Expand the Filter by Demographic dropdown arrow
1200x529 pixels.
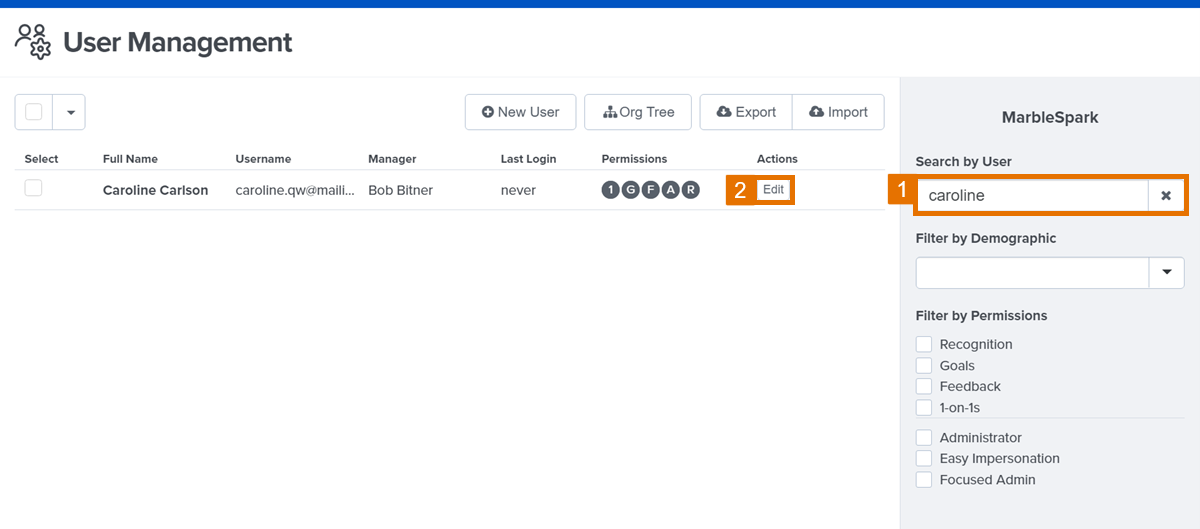(x=1166, y=273)
